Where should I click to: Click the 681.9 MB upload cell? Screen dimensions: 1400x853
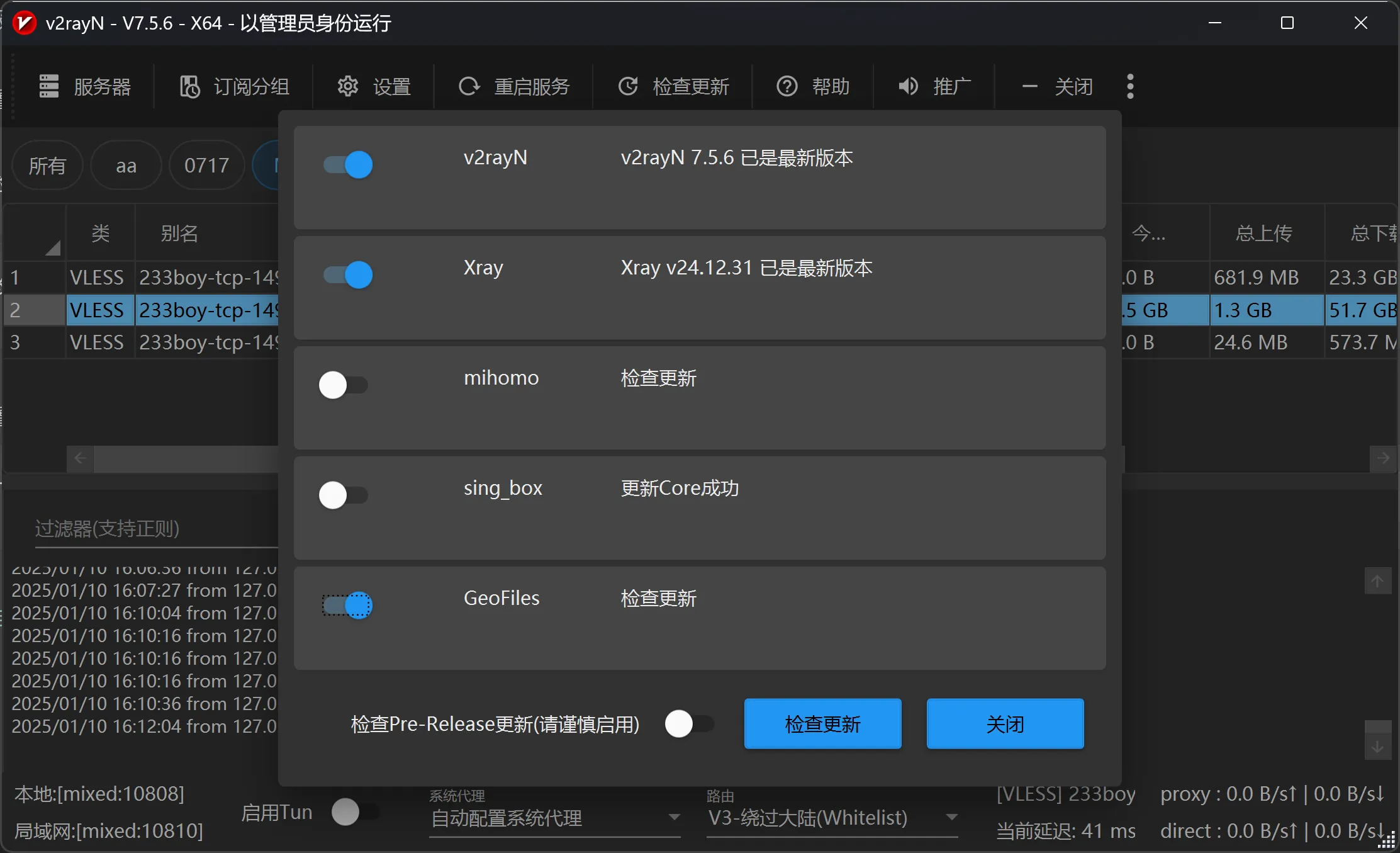tap(1266, 278)
